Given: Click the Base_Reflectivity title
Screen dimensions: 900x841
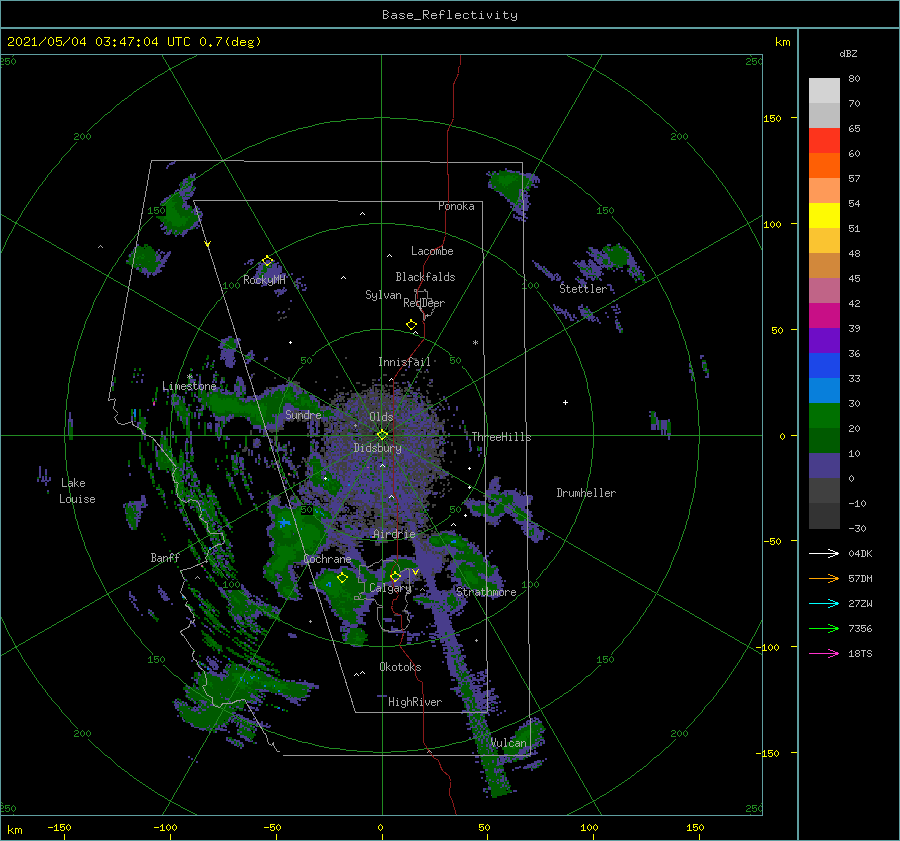Looking at the screenshot, I should click(450, 15).
